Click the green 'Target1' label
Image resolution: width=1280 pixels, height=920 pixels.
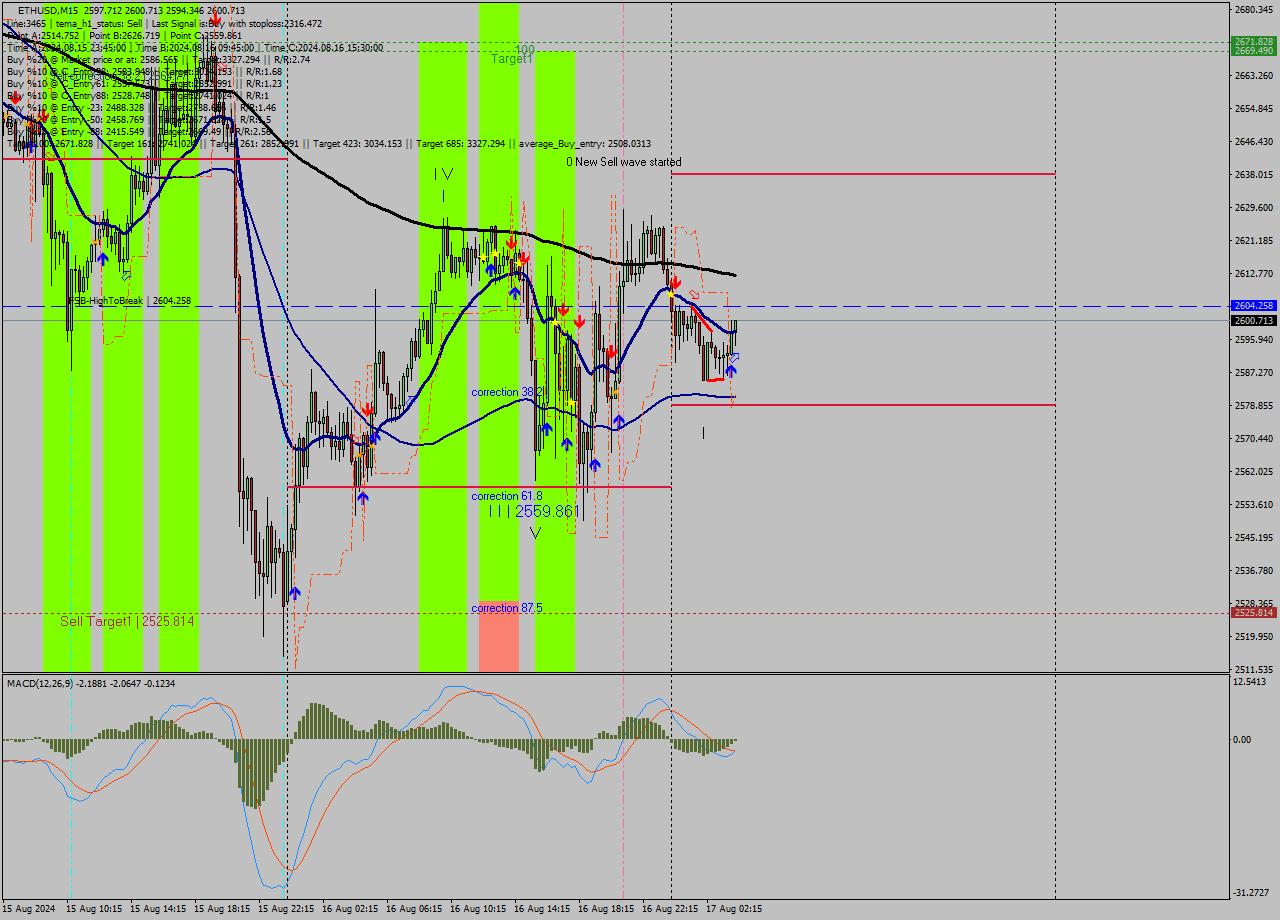(511, 60)
